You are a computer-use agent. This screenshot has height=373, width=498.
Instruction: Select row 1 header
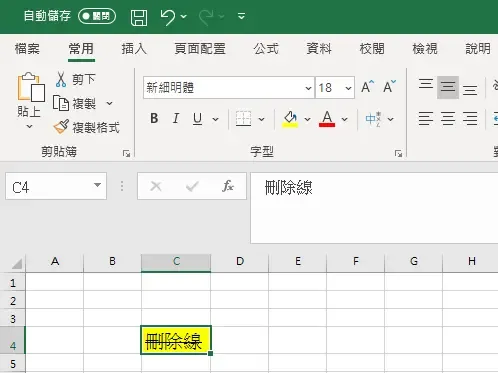click(13, 283)
